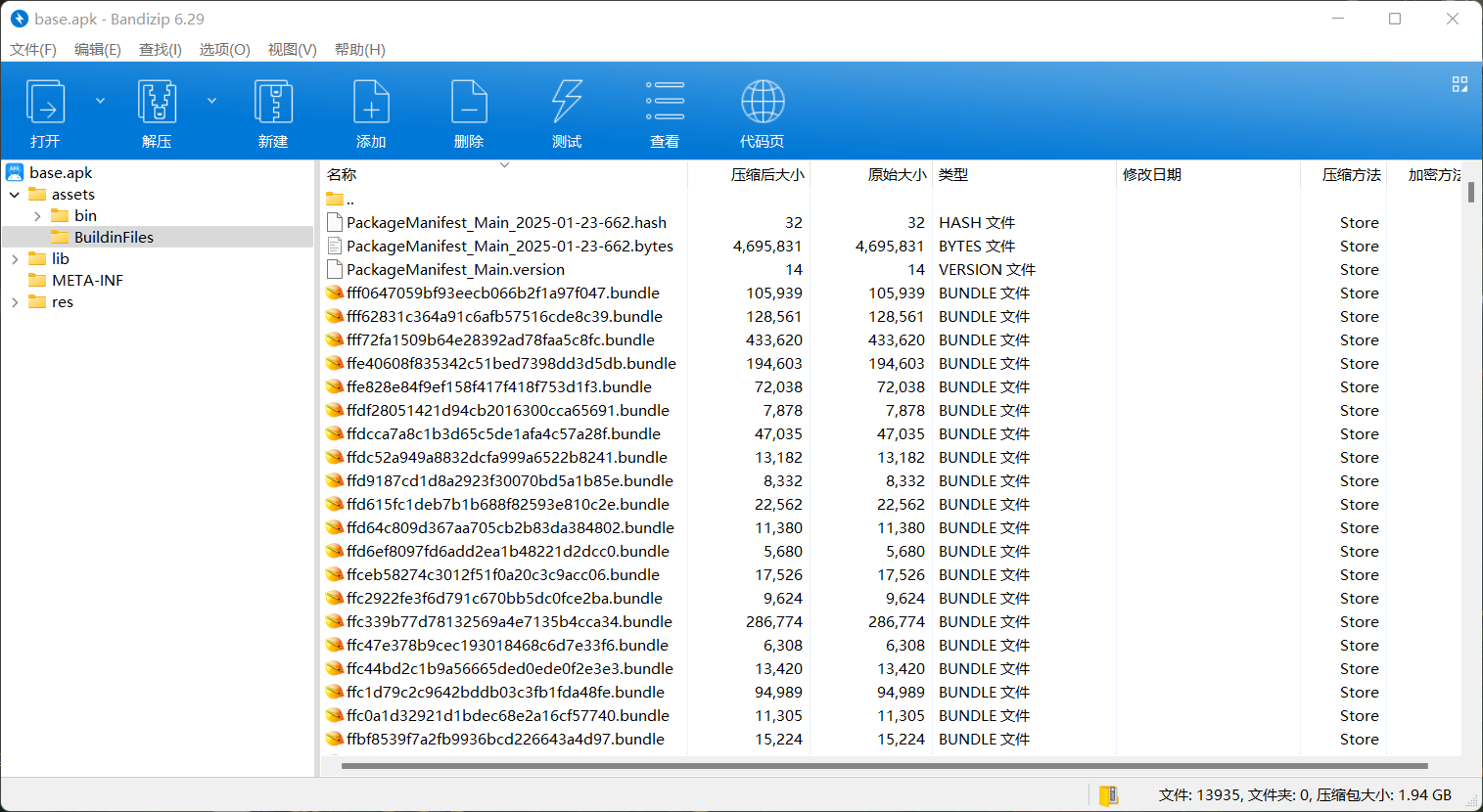Screen dimensions: 1483x812
Task: Click the icon of ffc339b77d78132569a4e7135b4cca34.bundle
Action: tap(335, 621)
